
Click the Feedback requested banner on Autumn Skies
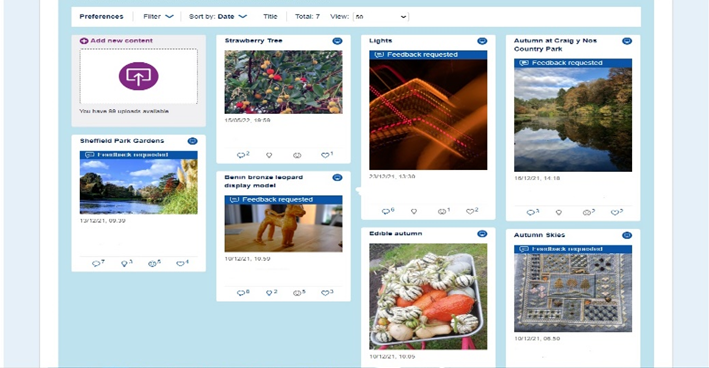[573, 249]
